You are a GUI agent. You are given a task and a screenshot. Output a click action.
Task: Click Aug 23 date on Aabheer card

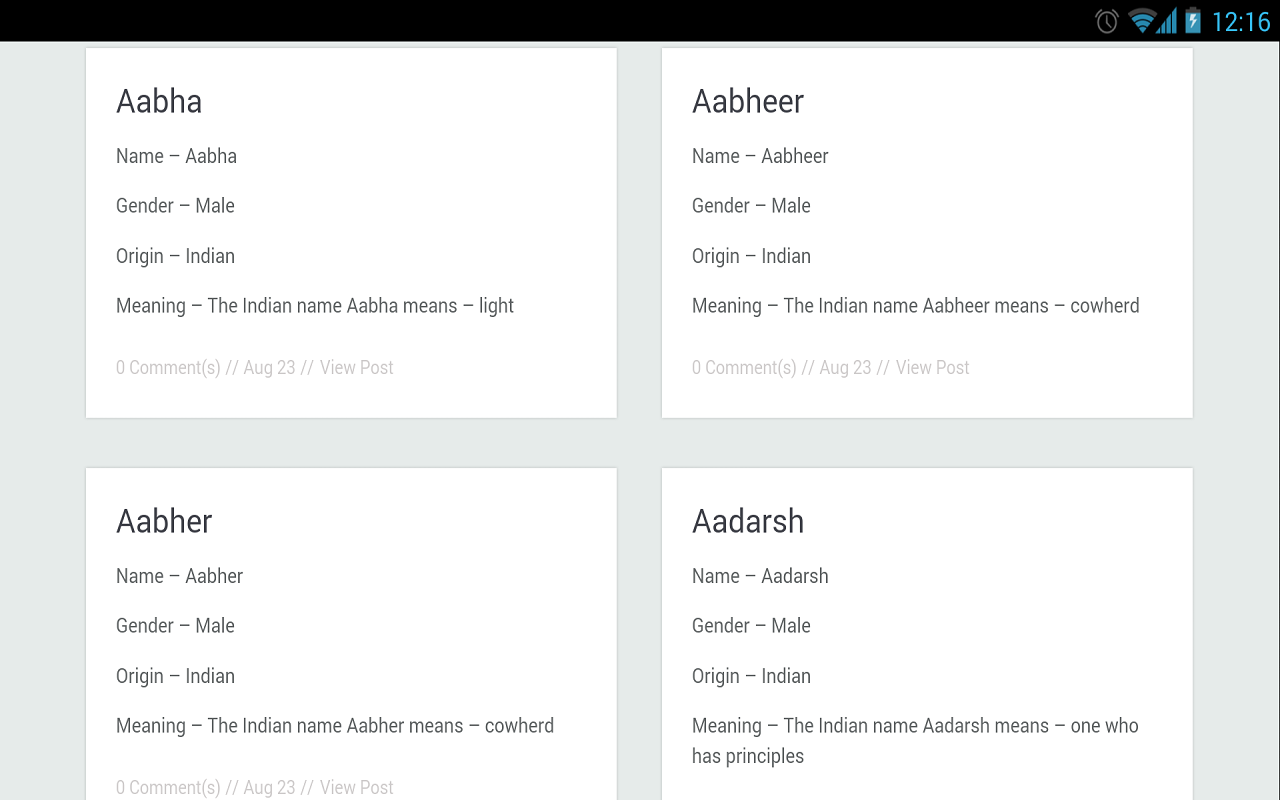[846, 368]
